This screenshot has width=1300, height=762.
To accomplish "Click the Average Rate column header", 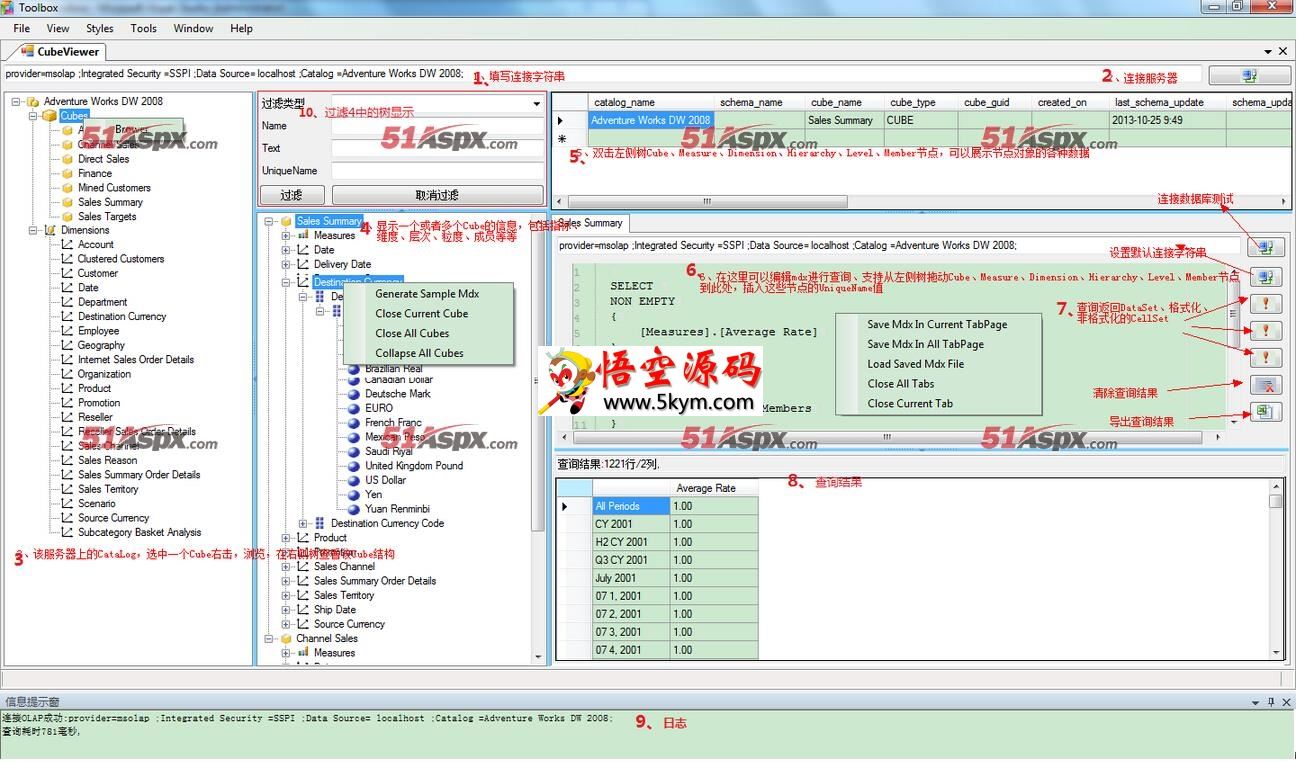I will (714, 488).
